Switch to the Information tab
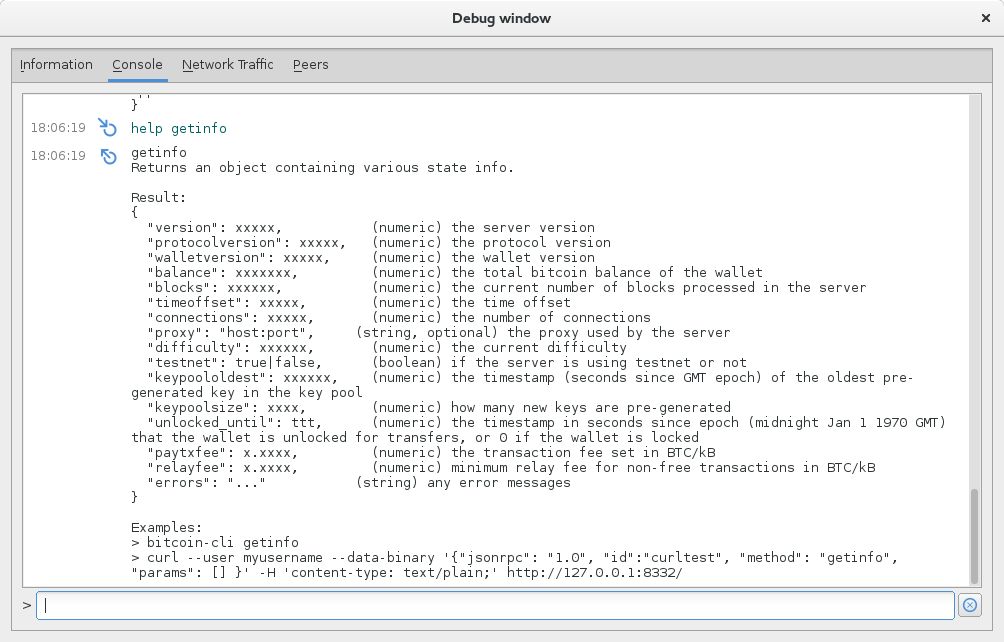 pos(56,64)
